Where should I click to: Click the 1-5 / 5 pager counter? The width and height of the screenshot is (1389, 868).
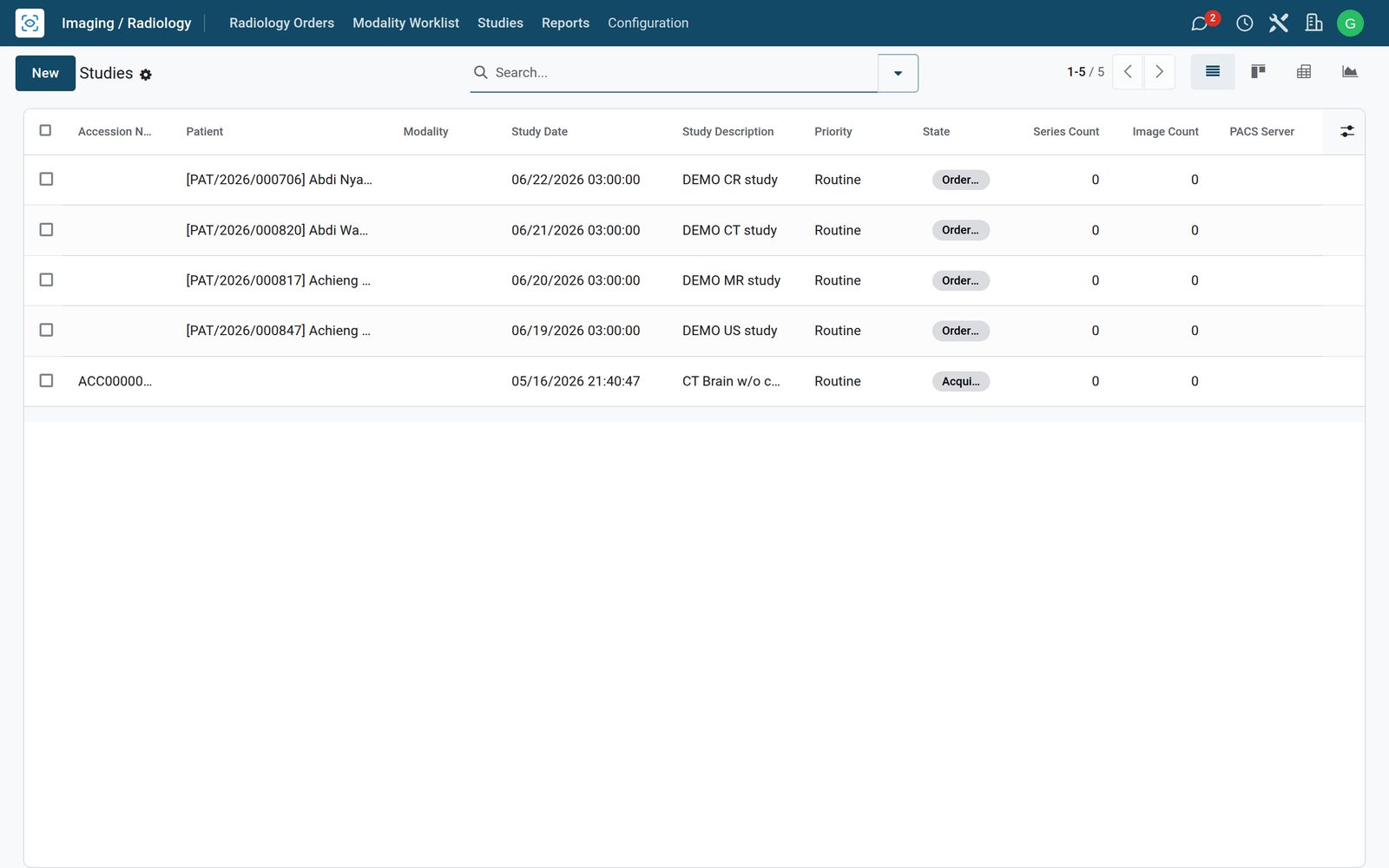[x=1085, y=72]
